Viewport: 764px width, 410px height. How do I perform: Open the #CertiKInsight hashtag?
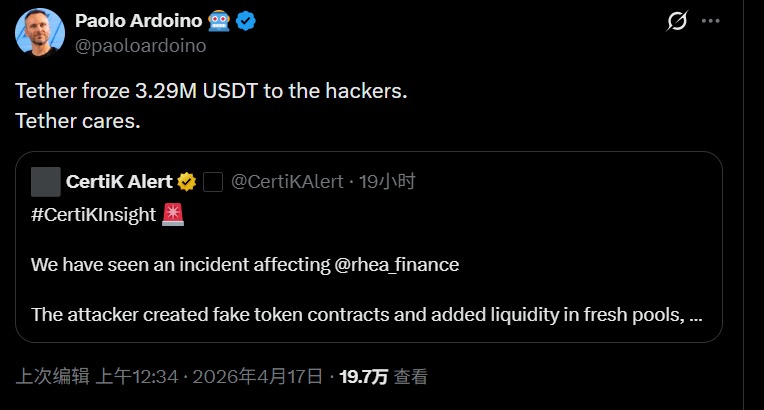coord(93,215)
